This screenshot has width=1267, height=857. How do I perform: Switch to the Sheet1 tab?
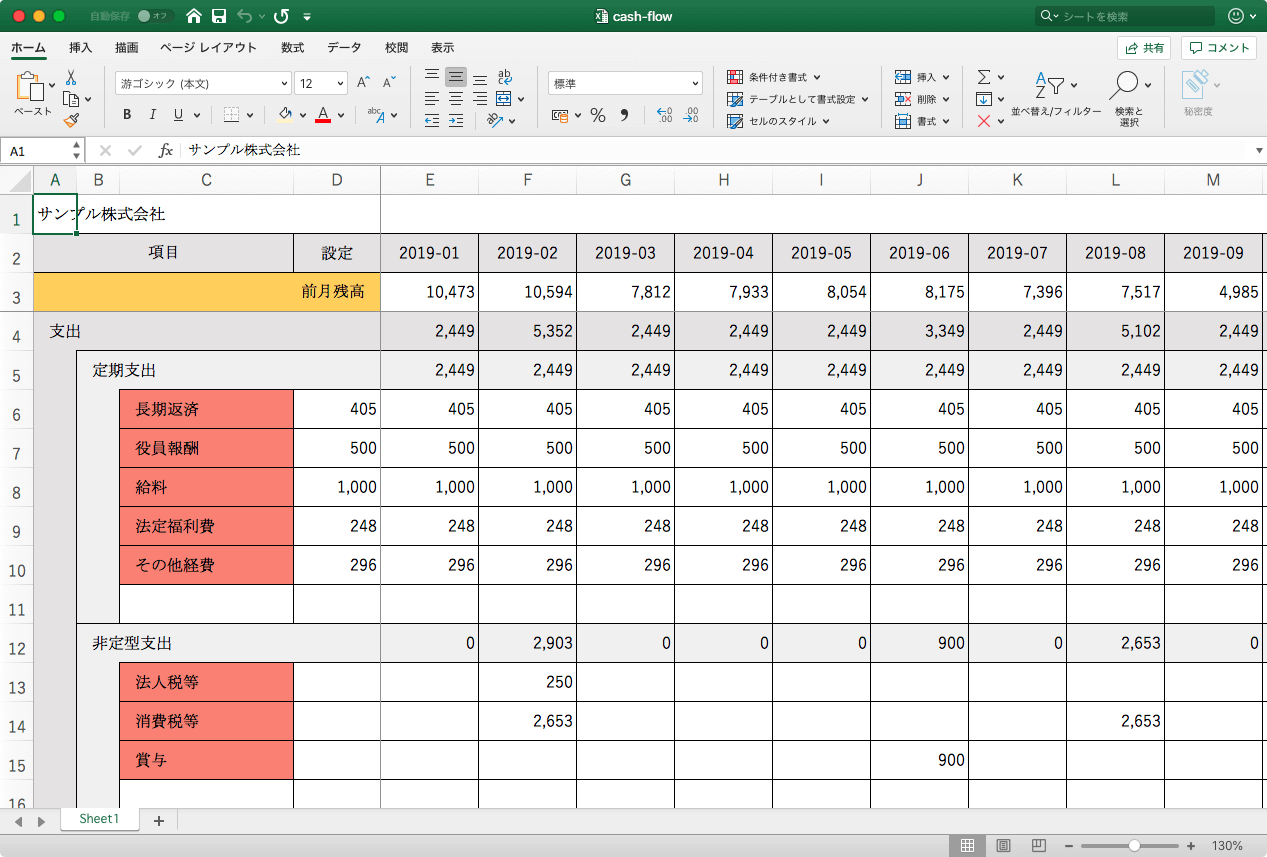99,819
